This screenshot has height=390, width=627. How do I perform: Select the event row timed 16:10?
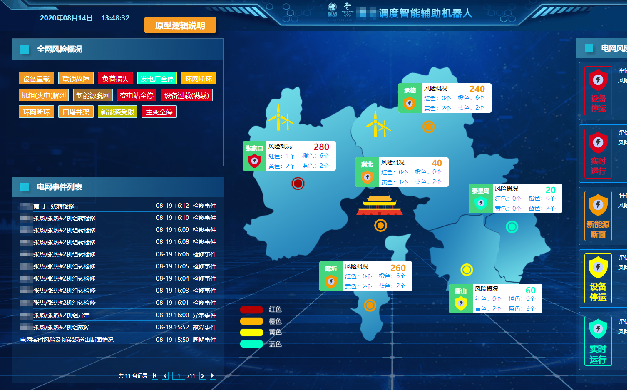point(118,218)
